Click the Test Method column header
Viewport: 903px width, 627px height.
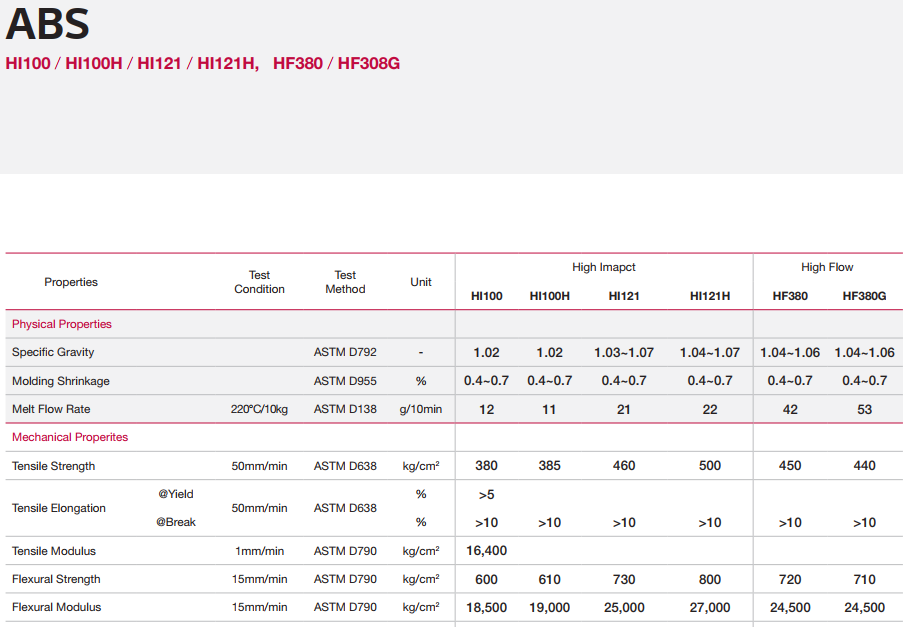[345, 282]
